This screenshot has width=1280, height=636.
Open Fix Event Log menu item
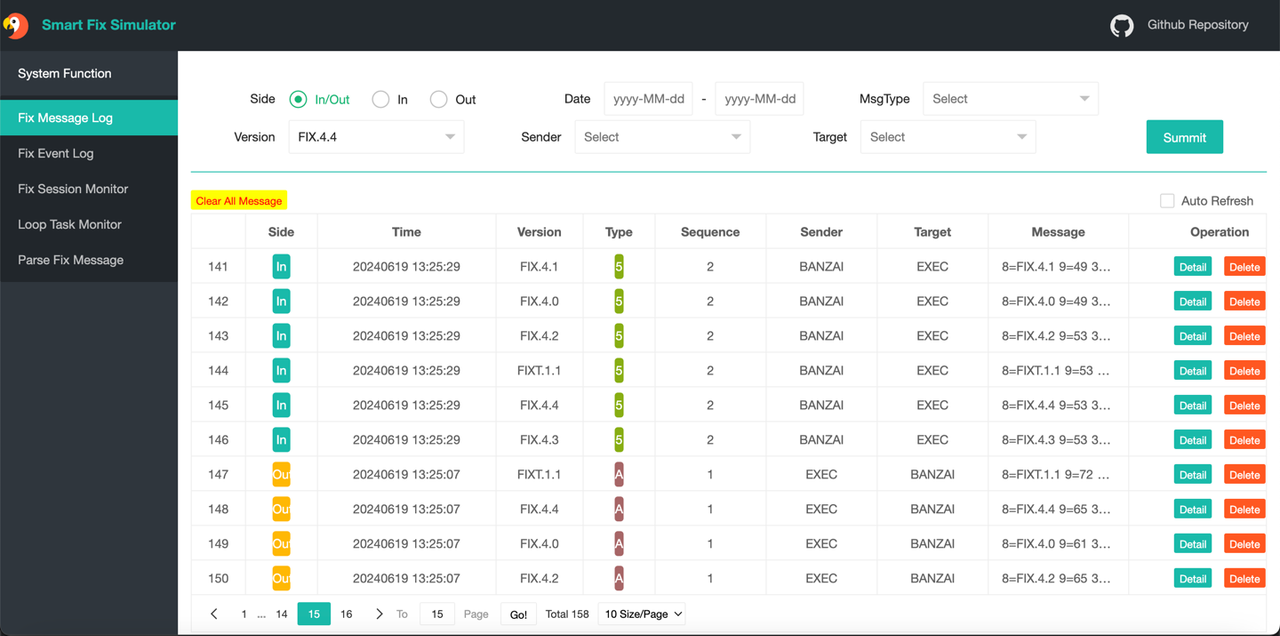89,153
